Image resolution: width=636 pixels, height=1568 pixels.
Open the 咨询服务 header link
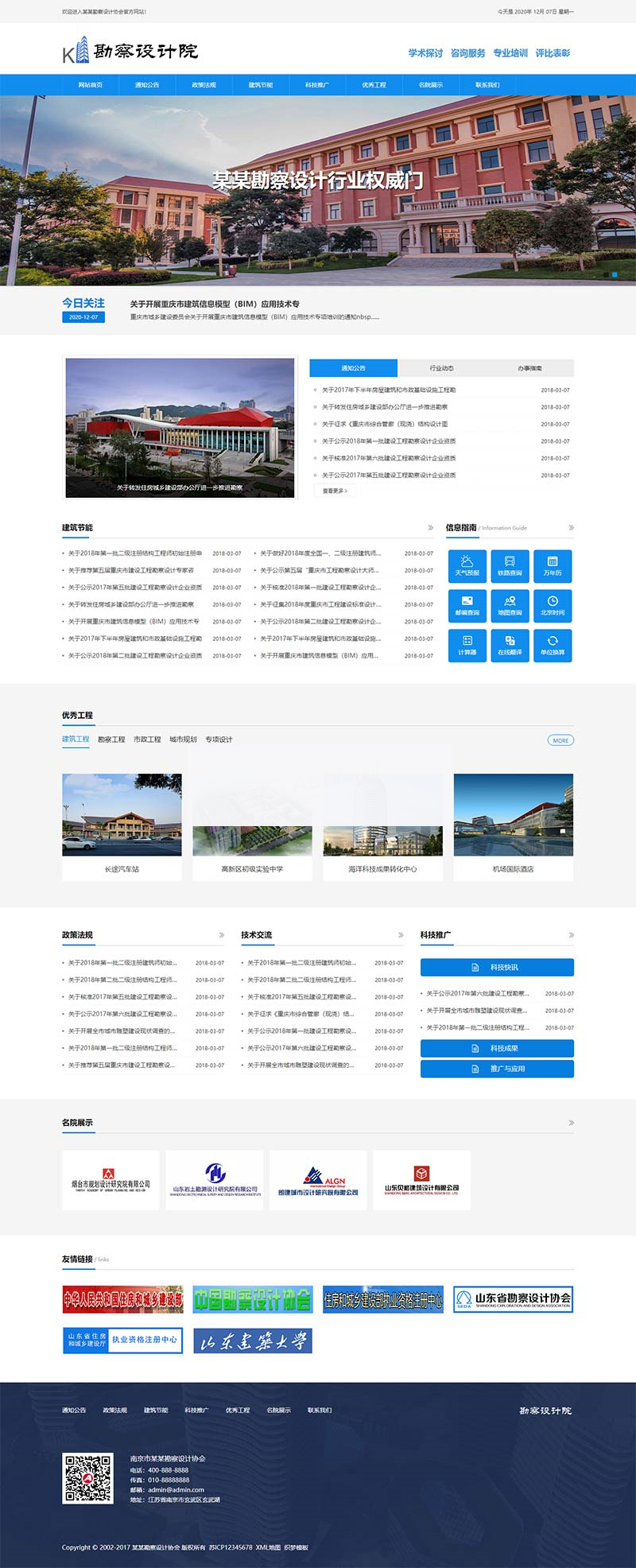(467, 53)
